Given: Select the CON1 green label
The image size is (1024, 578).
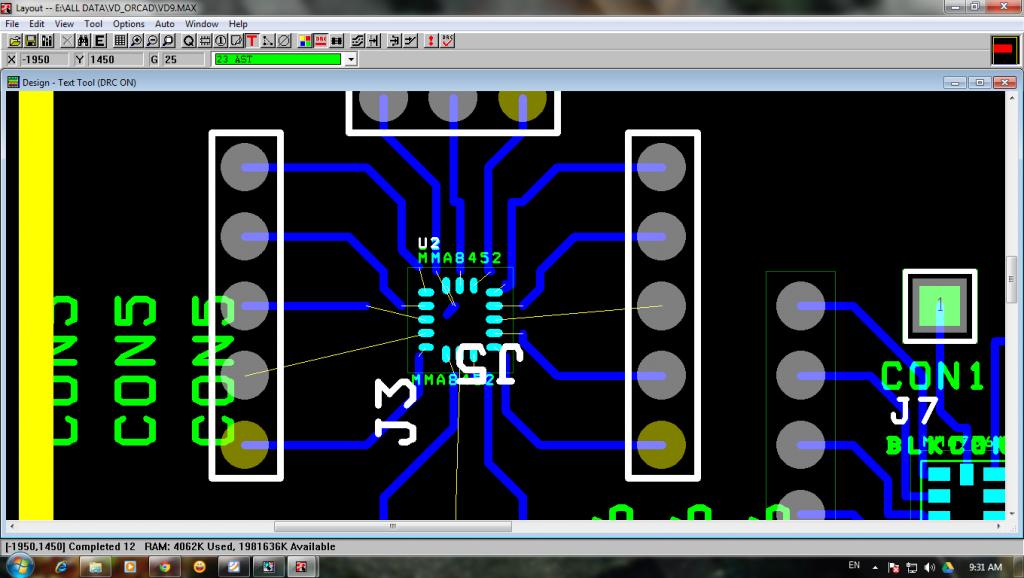Looking at the screenshot, I should click(932, 376).
